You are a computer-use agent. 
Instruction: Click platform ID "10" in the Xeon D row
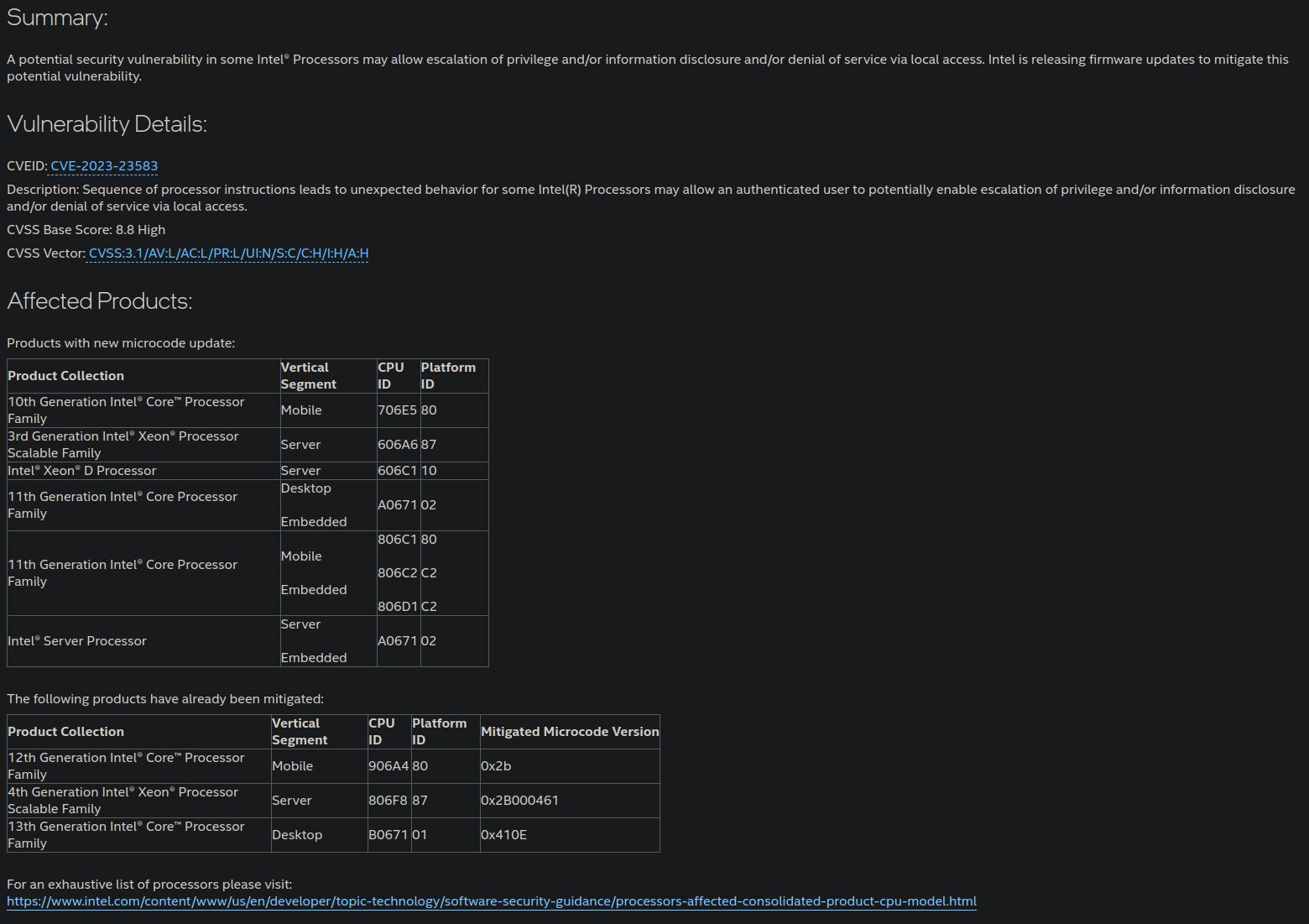click(429, 471)
